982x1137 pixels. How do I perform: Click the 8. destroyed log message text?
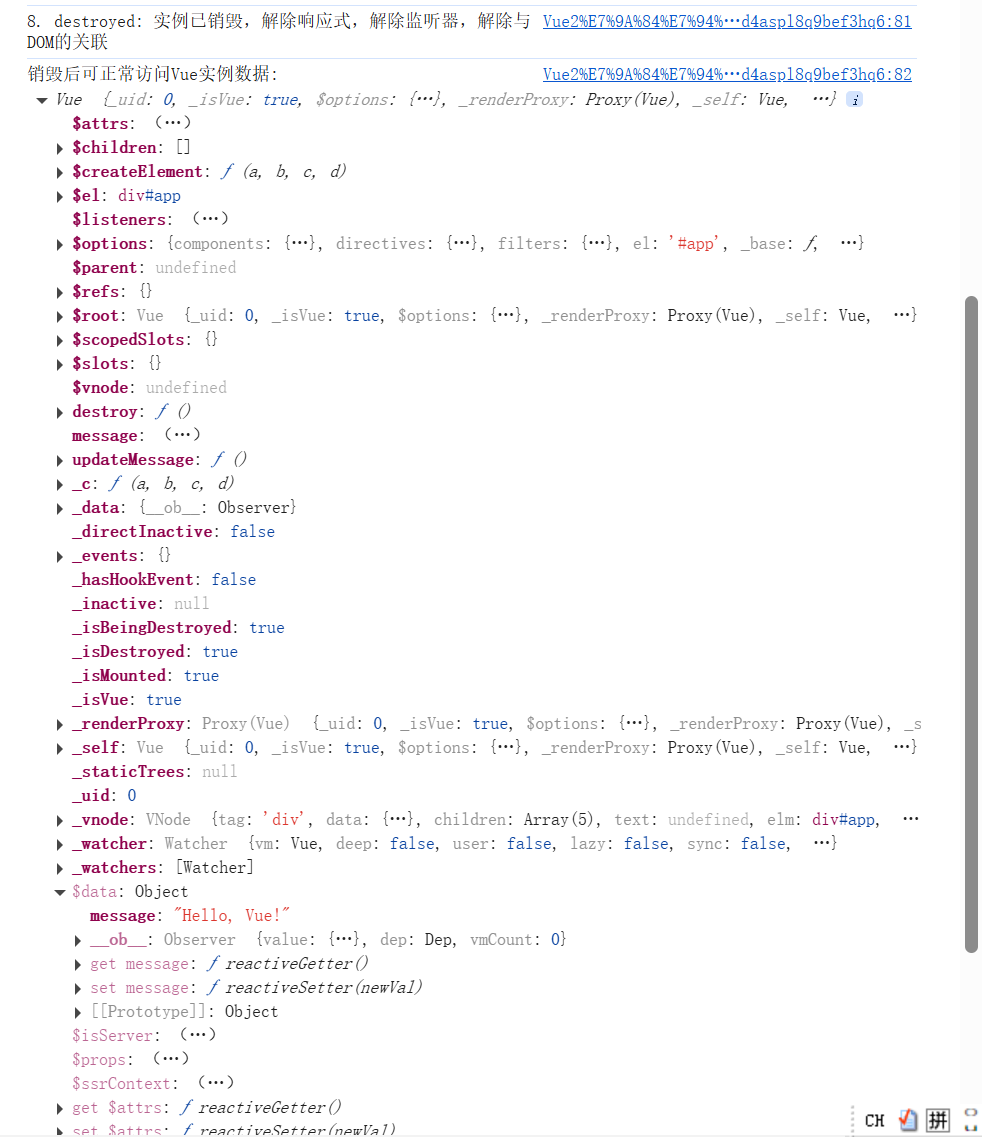(x=278, y=31)
